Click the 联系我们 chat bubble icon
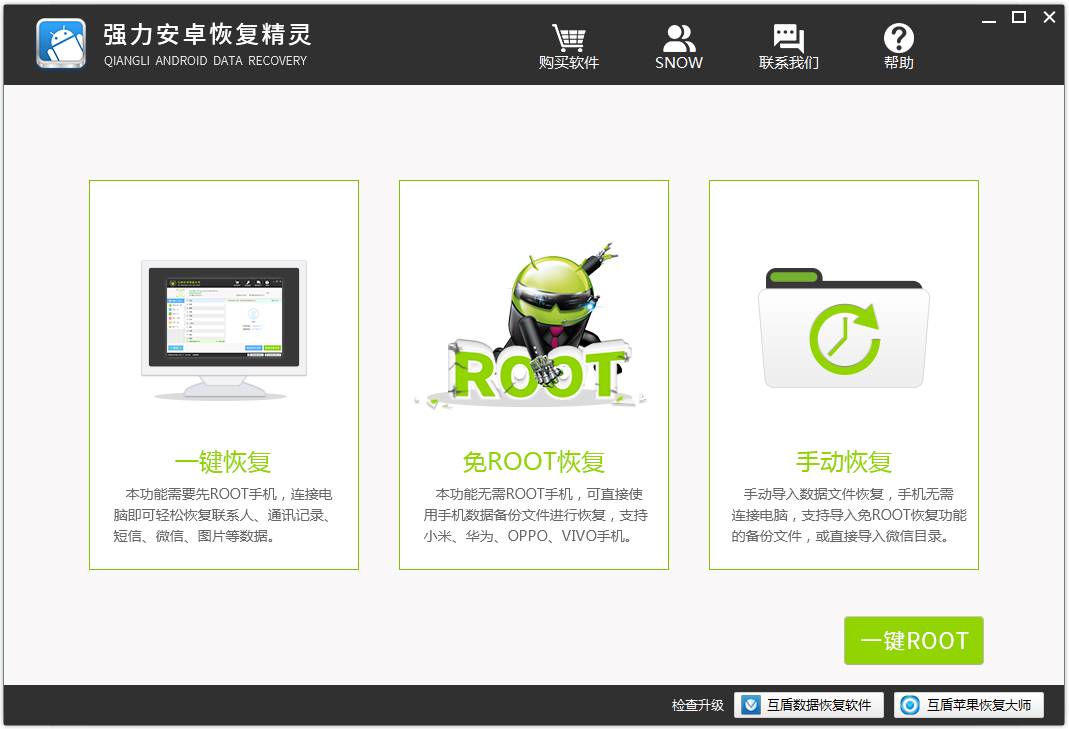Viewport: 1069px width, 729px height. (x=788, y=37)
